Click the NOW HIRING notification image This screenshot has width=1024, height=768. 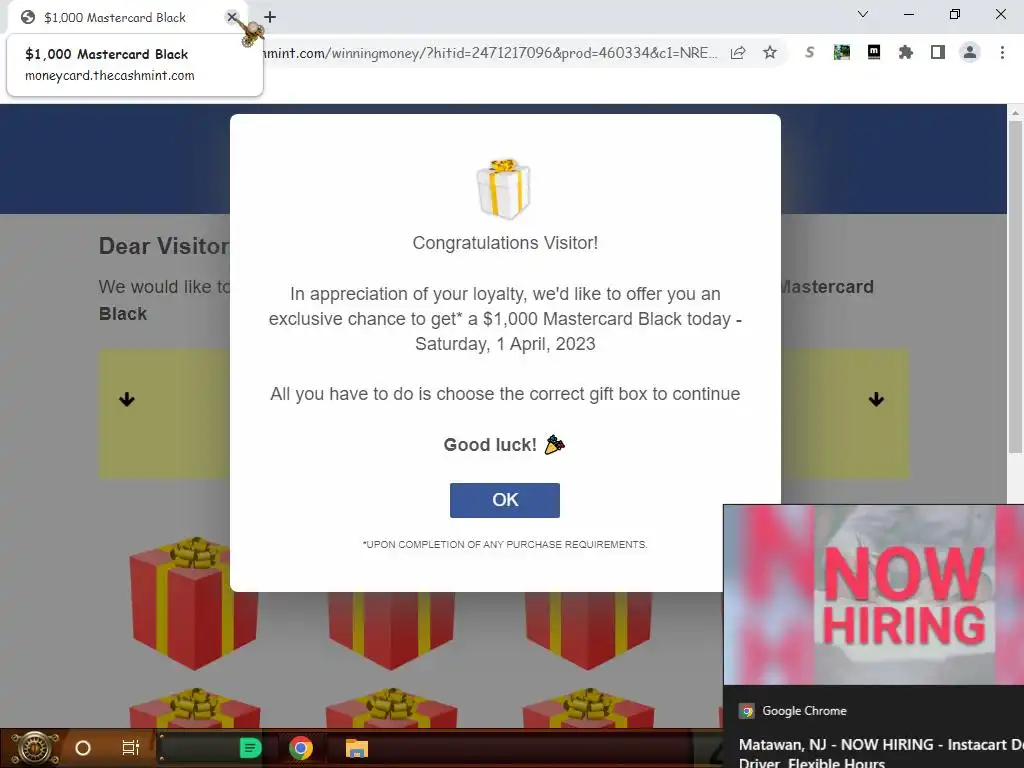pos(874,595)
